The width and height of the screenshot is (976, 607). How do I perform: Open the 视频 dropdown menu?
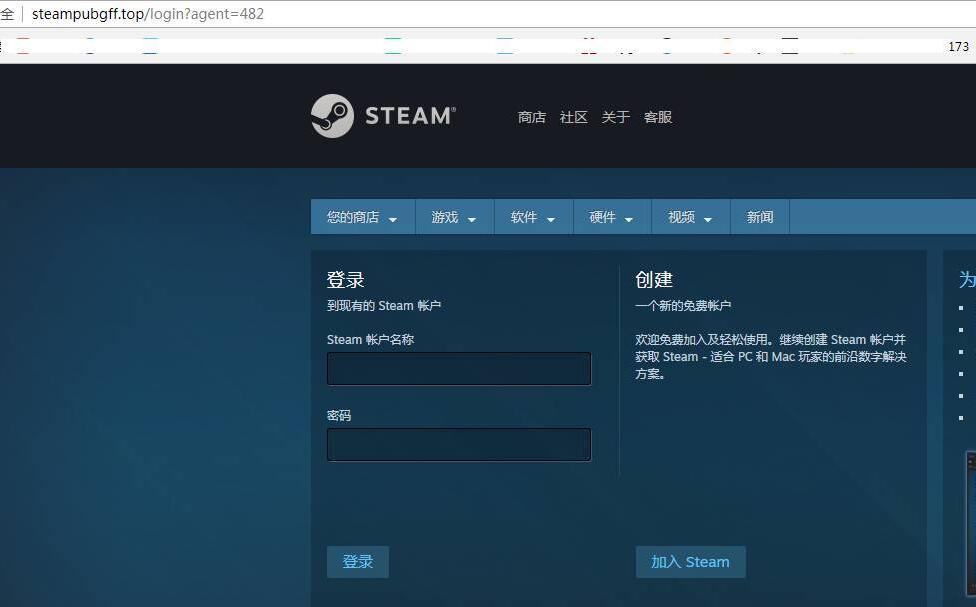coord(691,217)
